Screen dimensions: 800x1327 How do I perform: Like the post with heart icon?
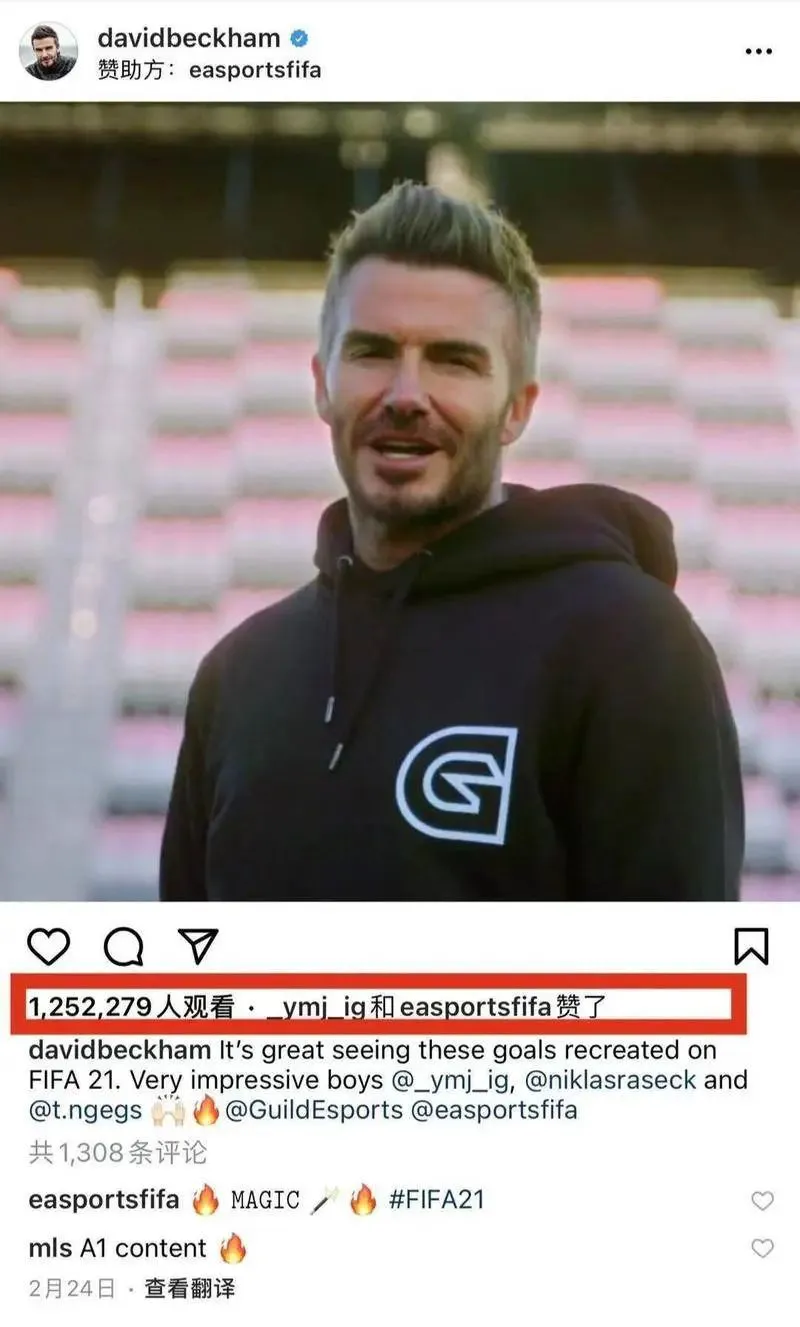(x=48, y=945)
